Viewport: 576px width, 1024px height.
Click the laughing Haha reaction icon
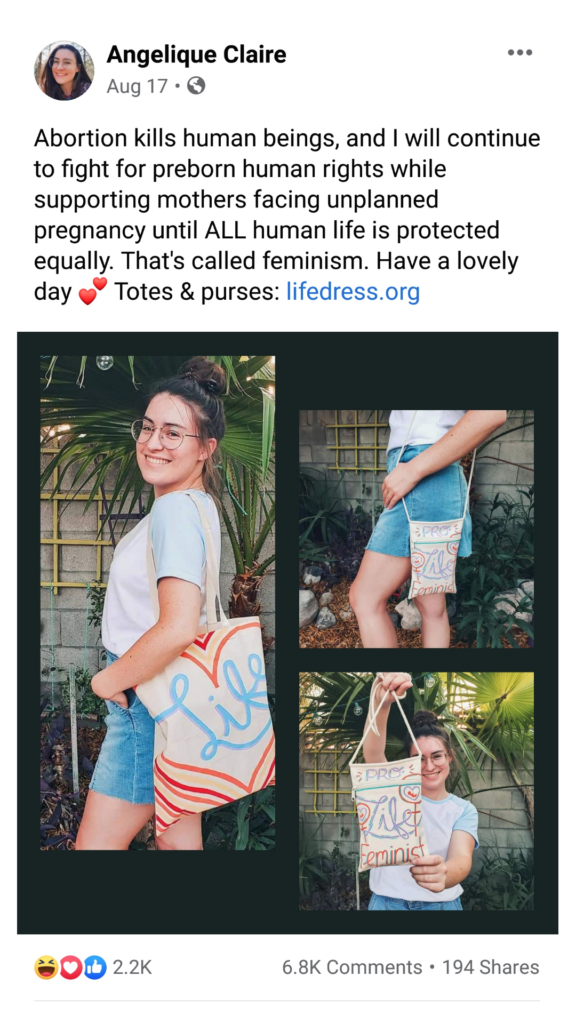tap(46, 967)
